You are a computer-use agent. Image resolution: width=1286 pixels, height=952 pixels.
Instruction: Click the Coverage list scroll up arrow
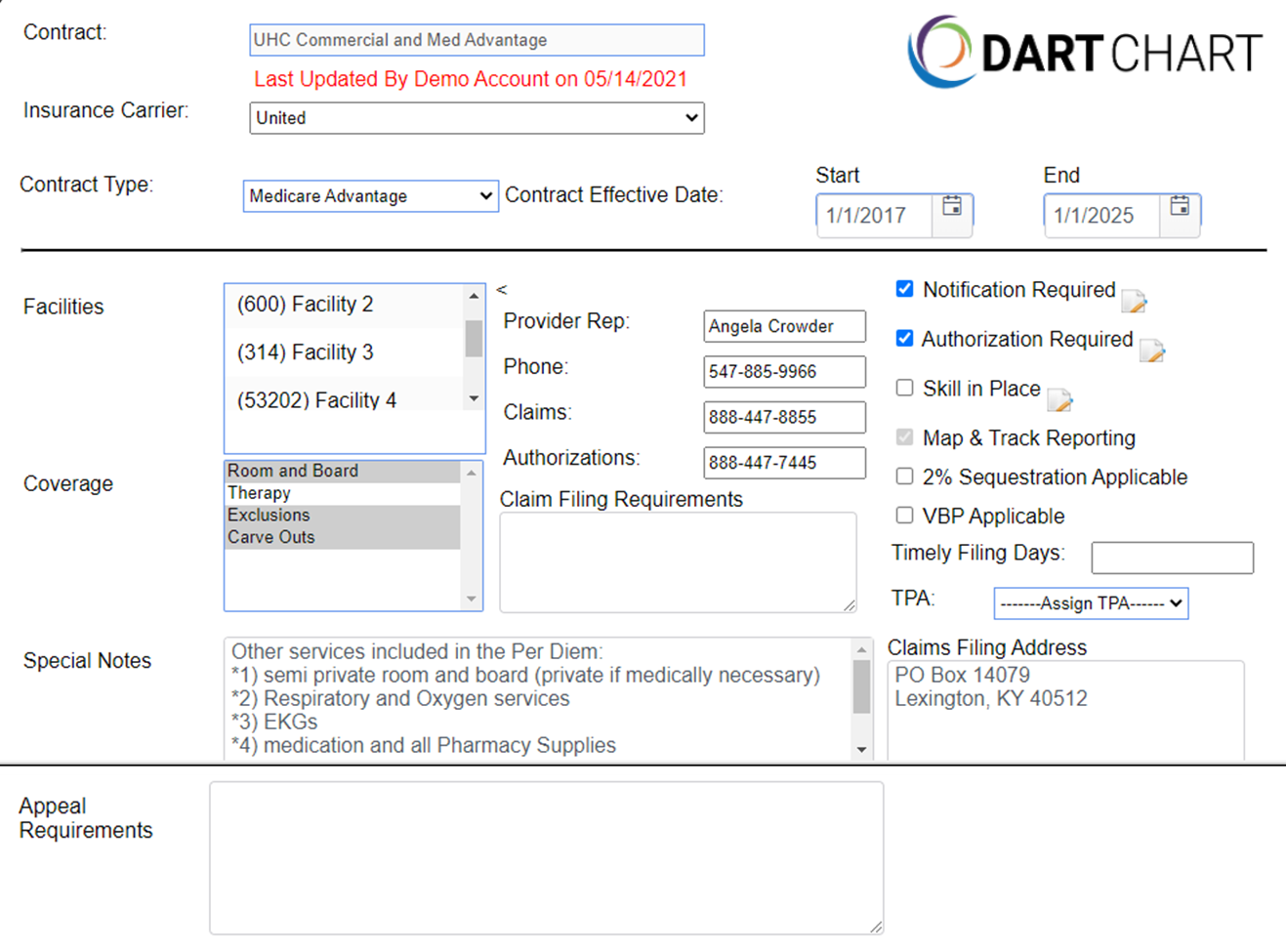472,473
